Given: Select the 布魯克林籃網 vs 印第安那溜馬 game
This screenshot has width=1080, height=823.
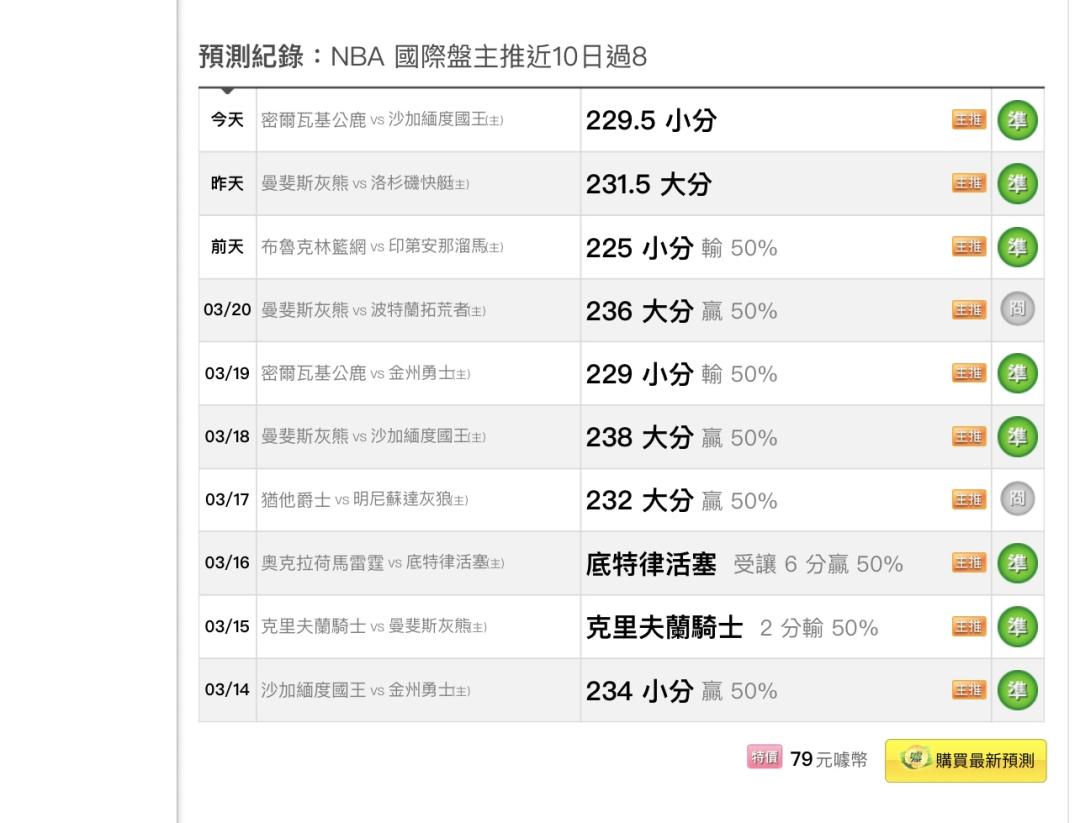Looking at the screenshot, I should click(x=381, y=248).
